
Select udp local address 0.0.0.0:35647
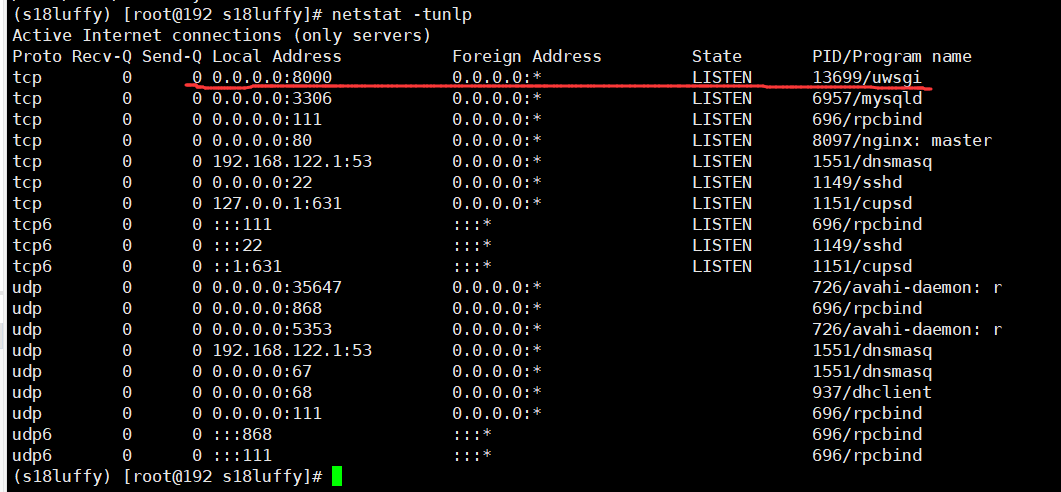click(277, 287)
